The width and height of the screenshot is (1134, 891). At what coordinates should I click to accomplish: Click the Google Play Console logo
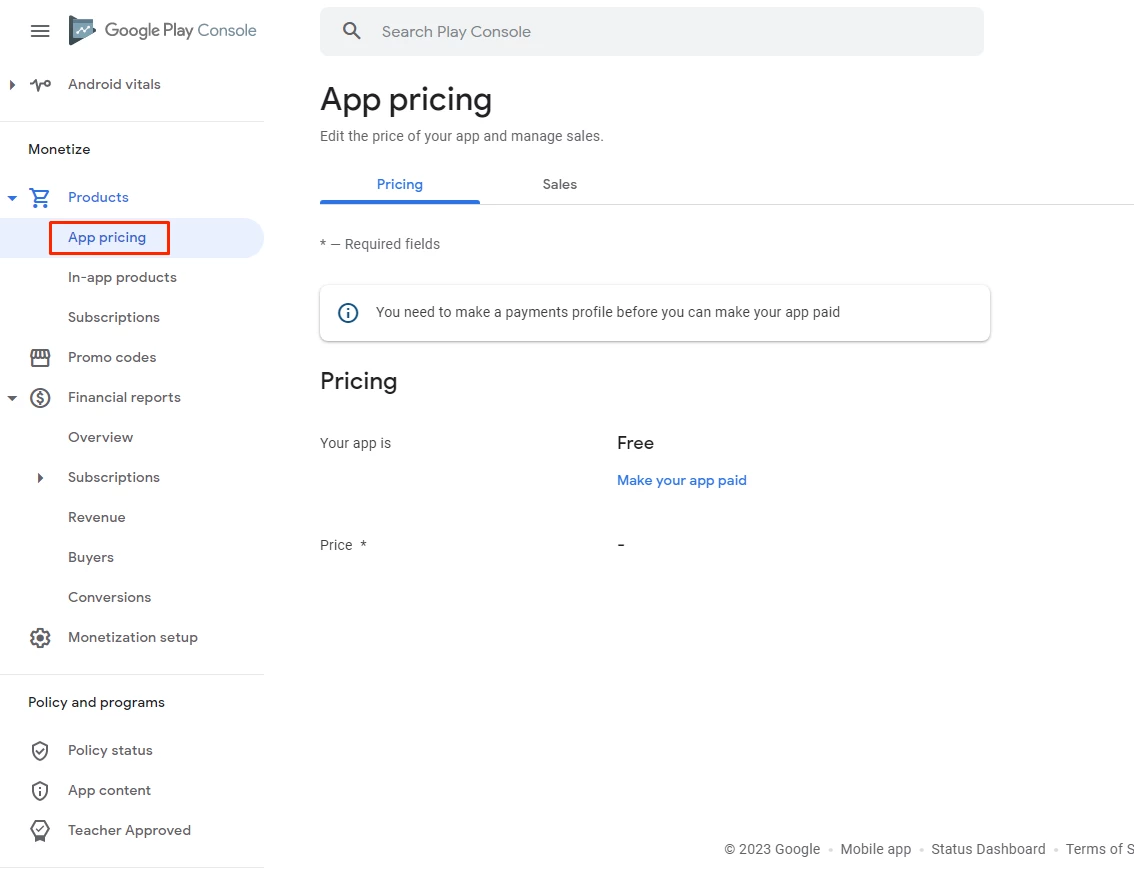163,31
